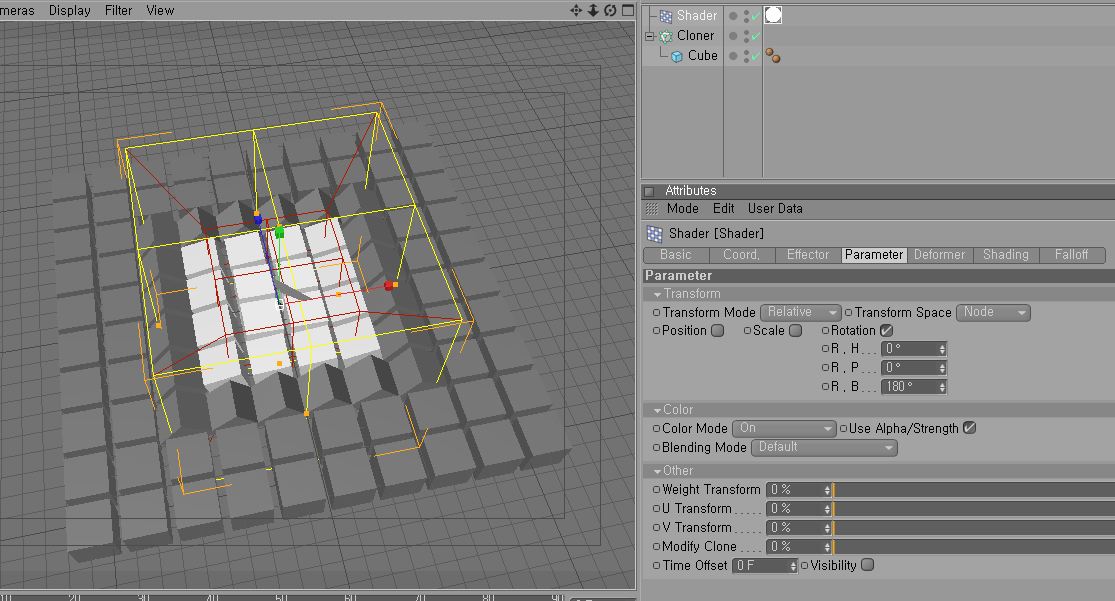Screen dimensions: 1115x601
Task: Toggle Use Alpha/Strength checkbox
Action: (969, 428)
